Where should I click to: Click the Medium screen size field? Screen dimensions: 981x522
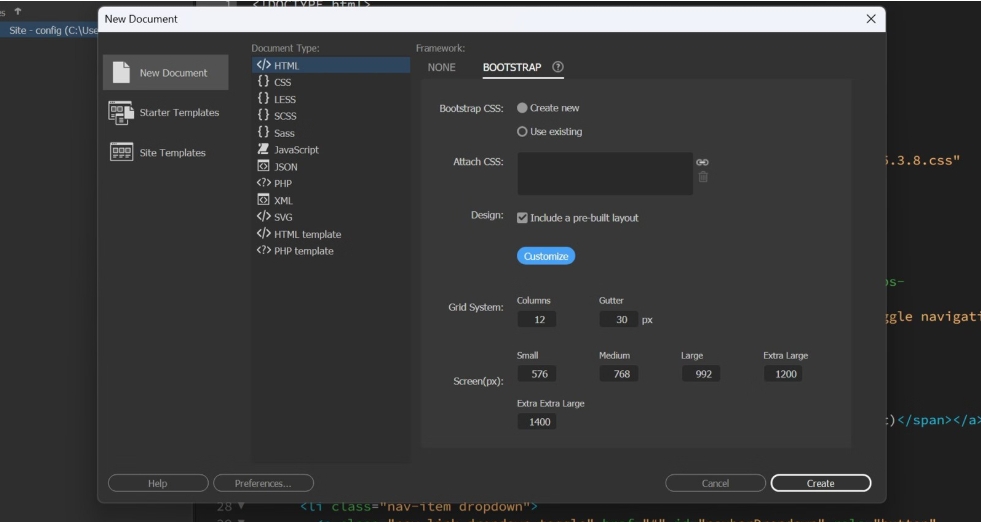click(619, 374)
